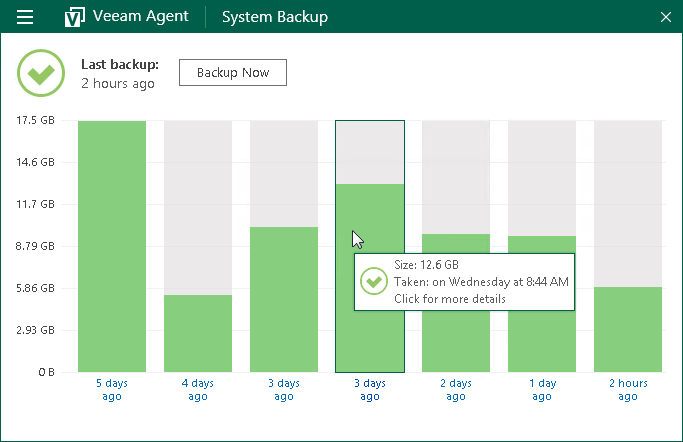The width and height of the screenshot is (683, 442).
Task: Click the "1 day ago" label link
Action: click(x=542, y=390)
